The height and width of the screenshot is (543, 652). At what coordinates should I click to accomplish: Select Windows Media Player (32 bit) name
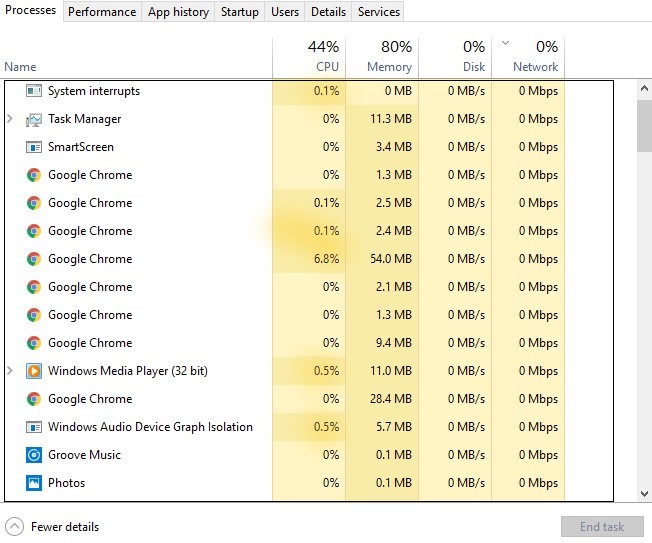[x=128, y=370]
